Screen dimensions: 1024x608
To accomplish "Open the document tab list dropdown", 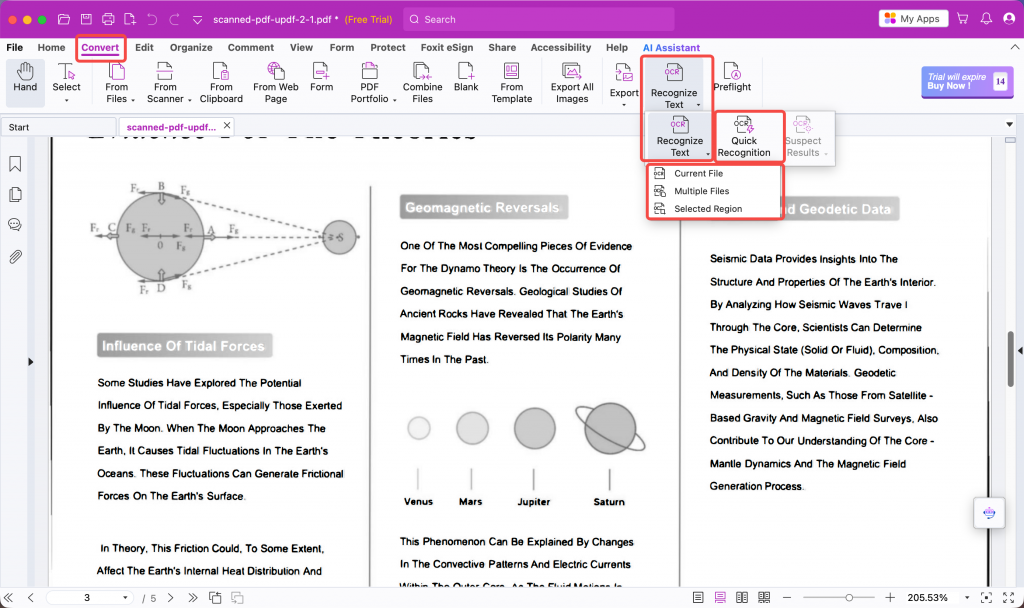I will pyautogui.click(x=1010, y=124).
